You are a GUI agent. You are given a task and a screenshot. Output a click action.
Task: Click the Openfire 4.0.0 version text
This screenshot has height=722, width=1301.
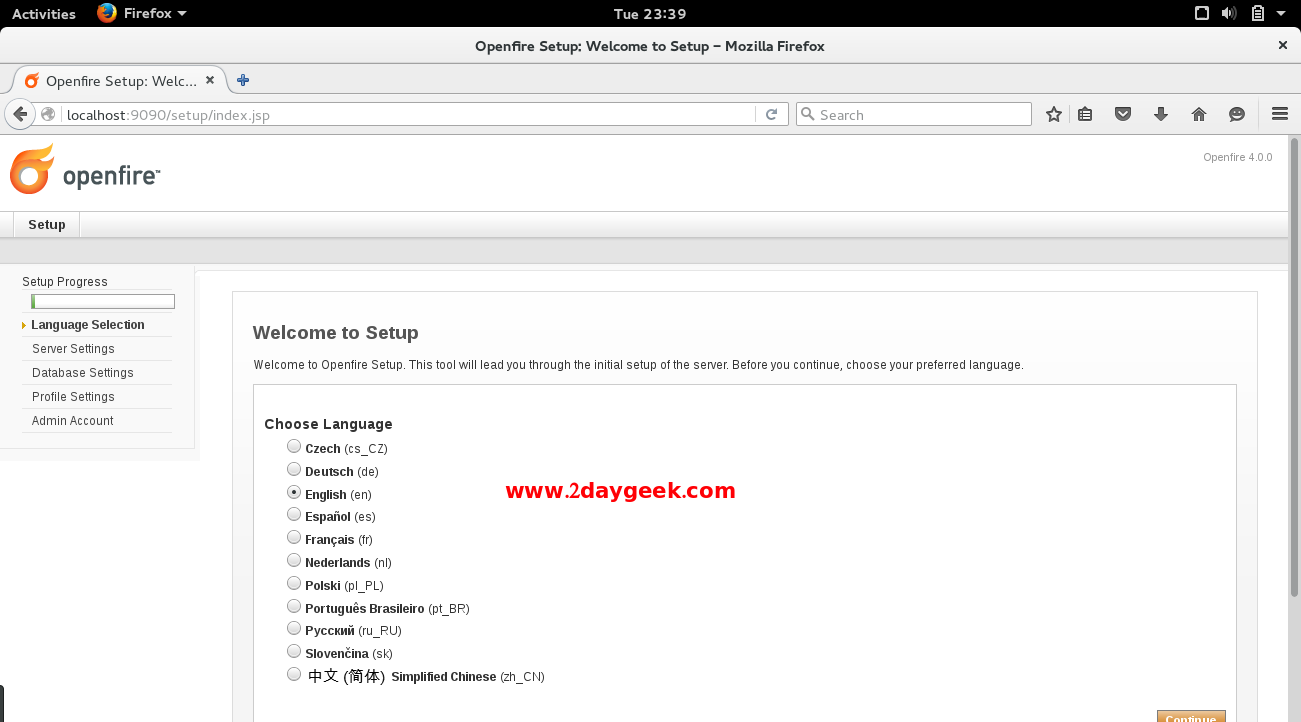(1238, 157)
